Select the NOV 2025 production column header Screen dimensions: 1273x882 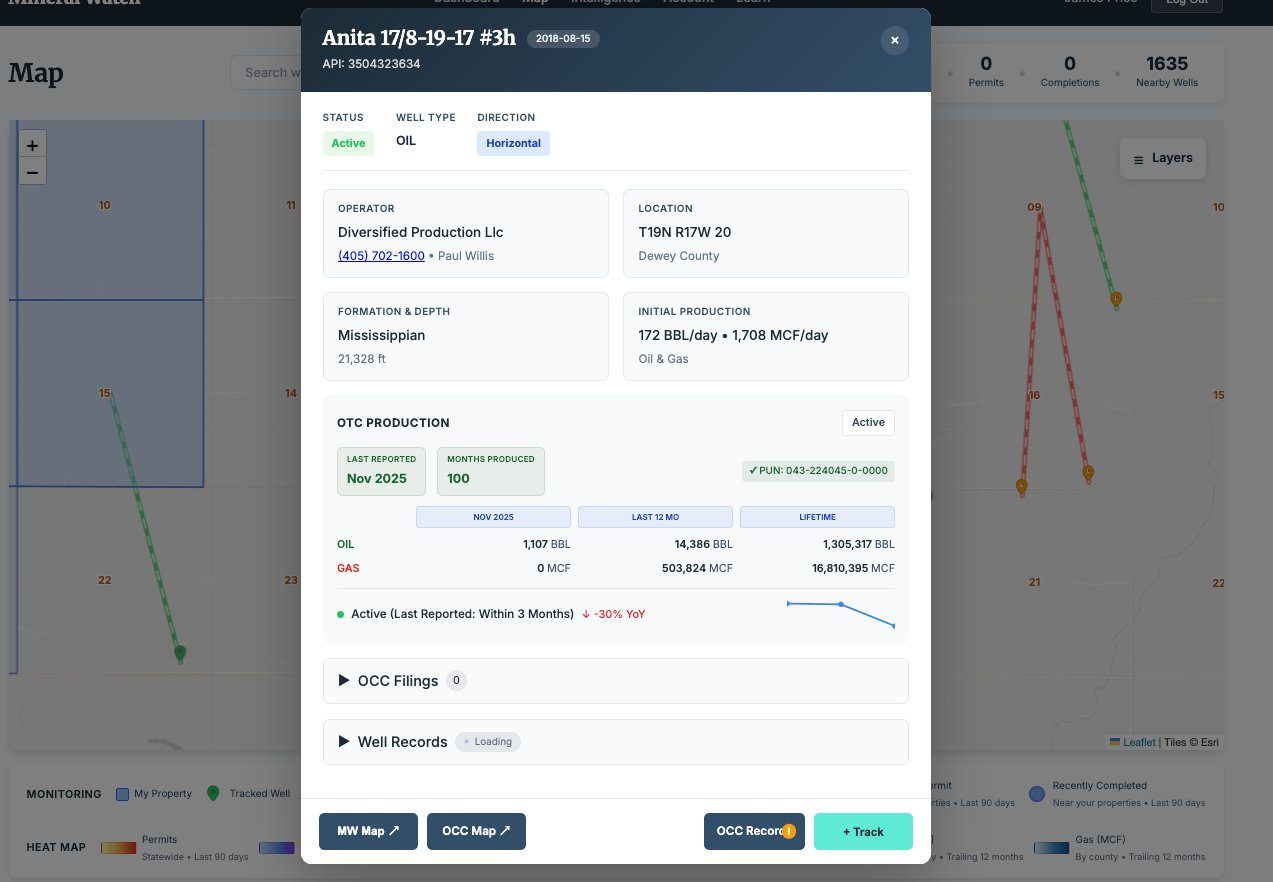click(493, 517)
